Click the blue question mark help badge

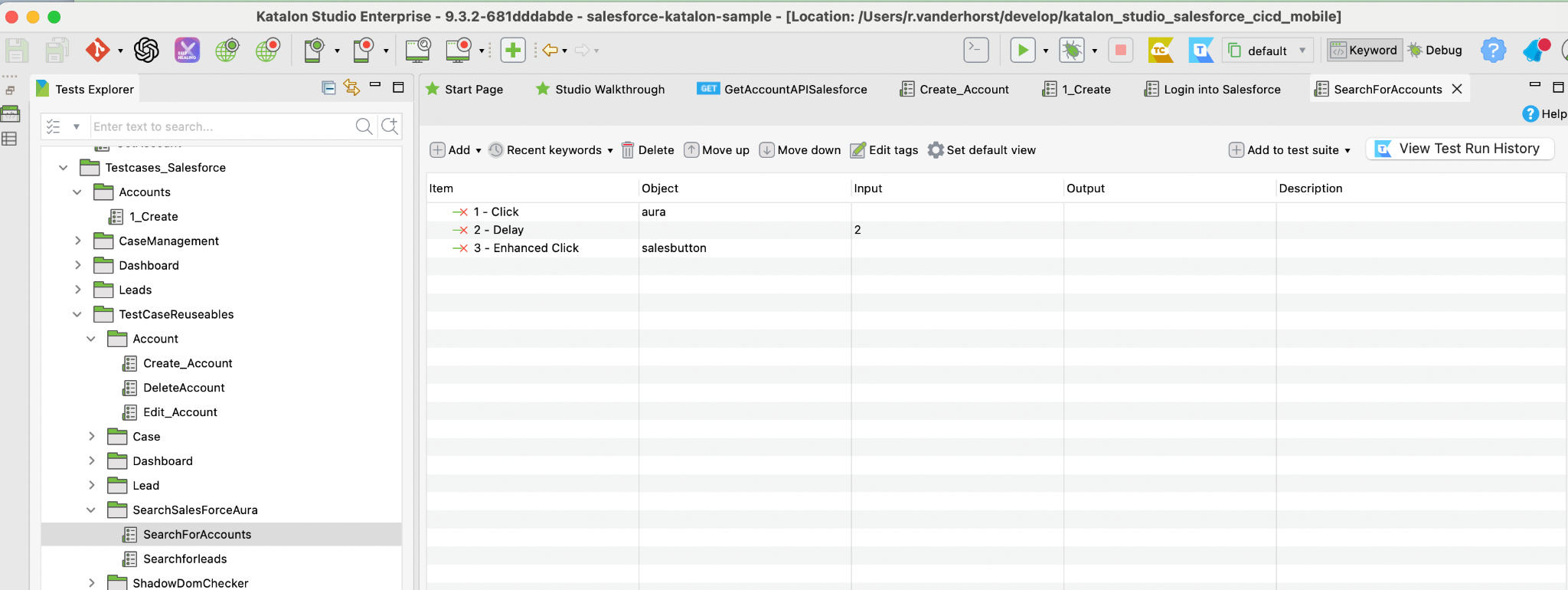pos(1493,51)
